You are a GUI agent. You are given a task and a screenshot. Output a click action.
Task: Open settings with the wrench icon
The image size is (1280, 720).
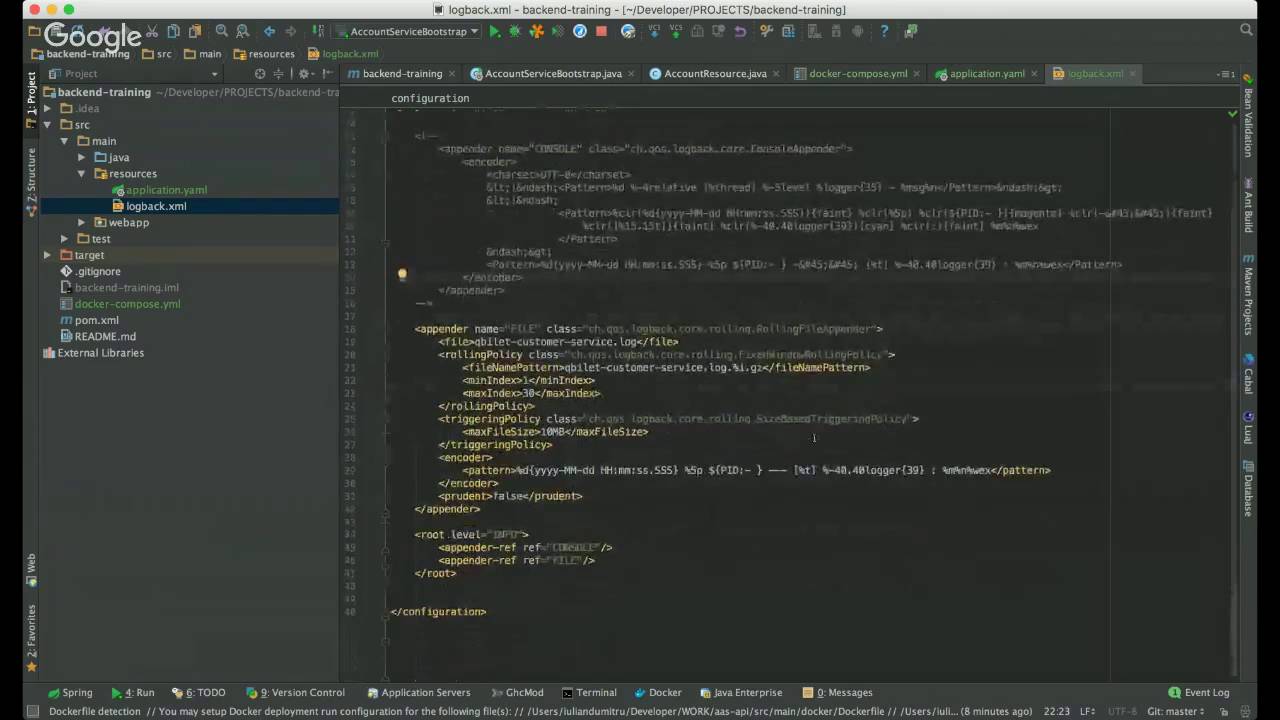point(766,31)
